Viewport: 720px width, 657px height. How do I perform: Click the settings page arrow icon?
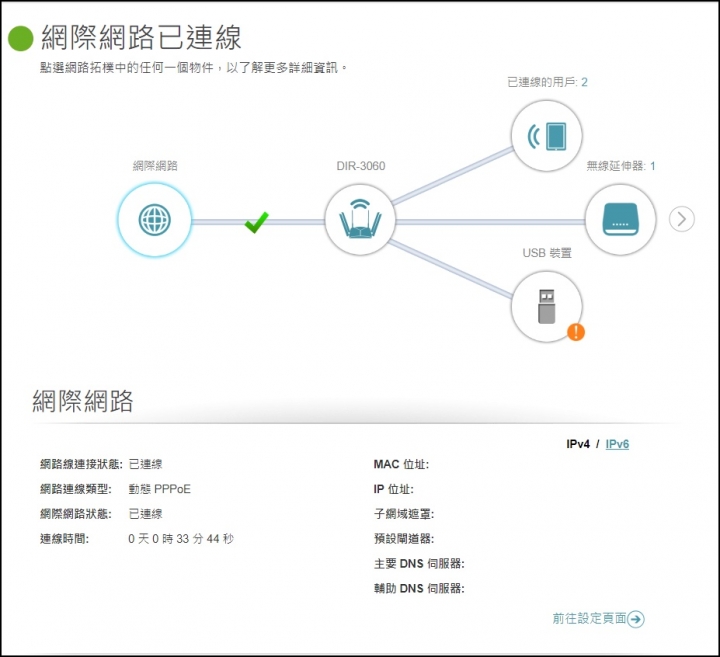[x=636, y=619]
